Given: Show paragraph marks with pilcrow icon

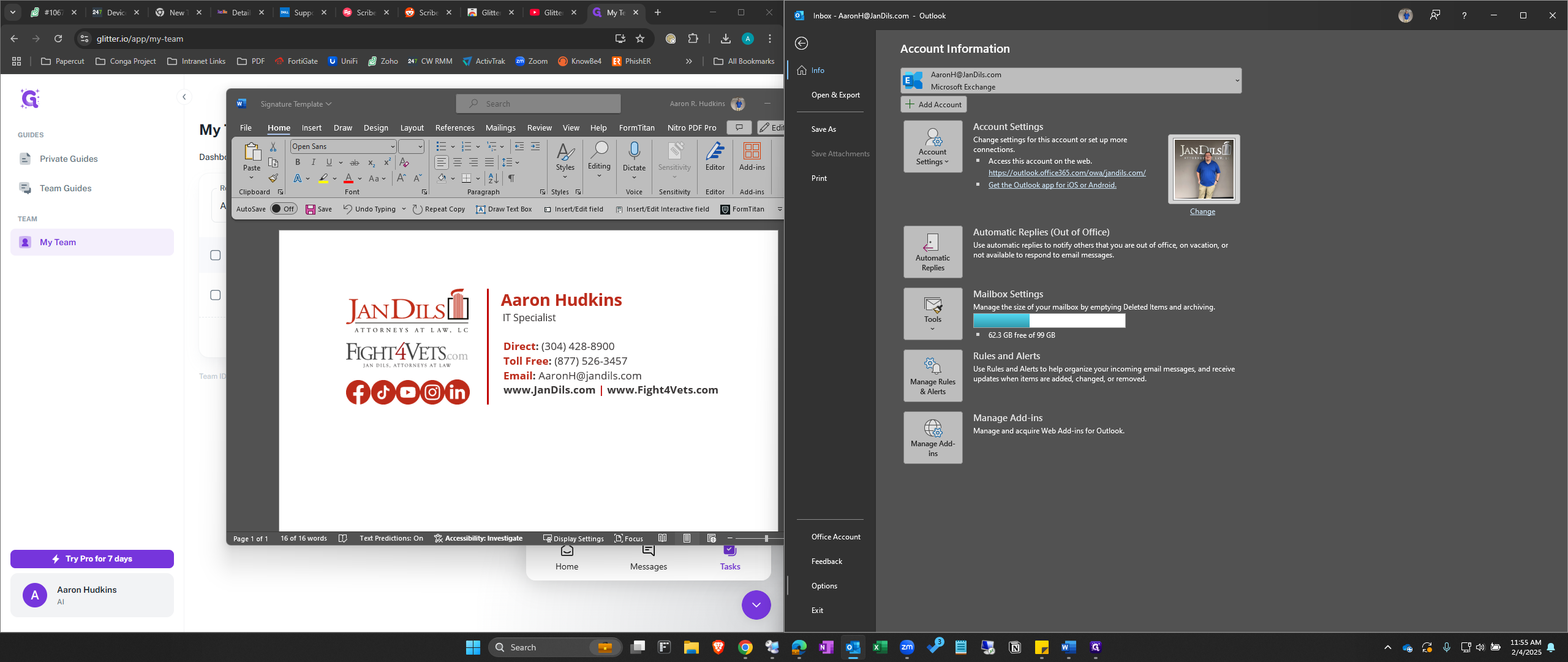Looking at the screenshot, I should pyautogui.click(x=511, y=178).
